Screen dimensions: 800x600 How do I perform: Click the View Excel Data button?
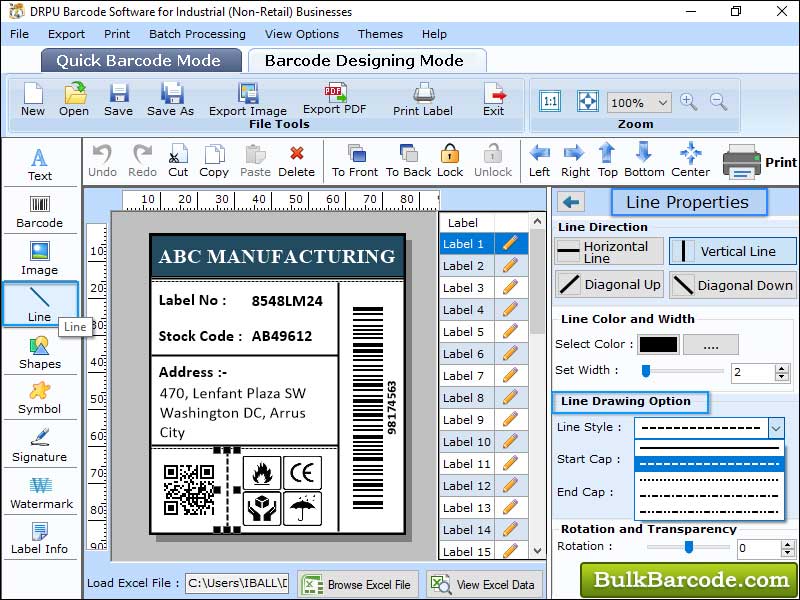[484, 584]
